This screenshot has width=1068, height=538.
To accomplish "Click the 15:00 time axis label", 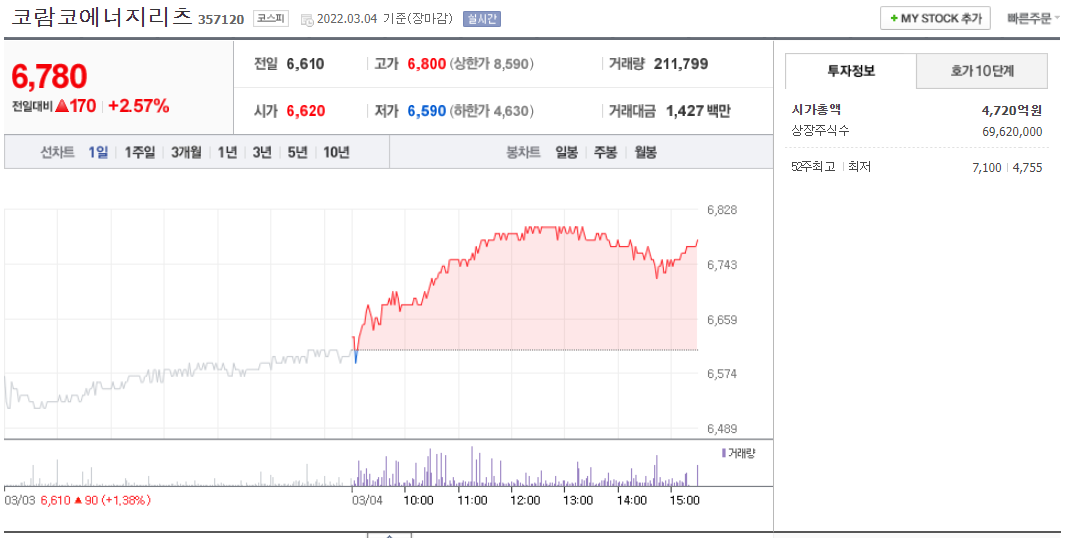I will (x=685, y=501).
